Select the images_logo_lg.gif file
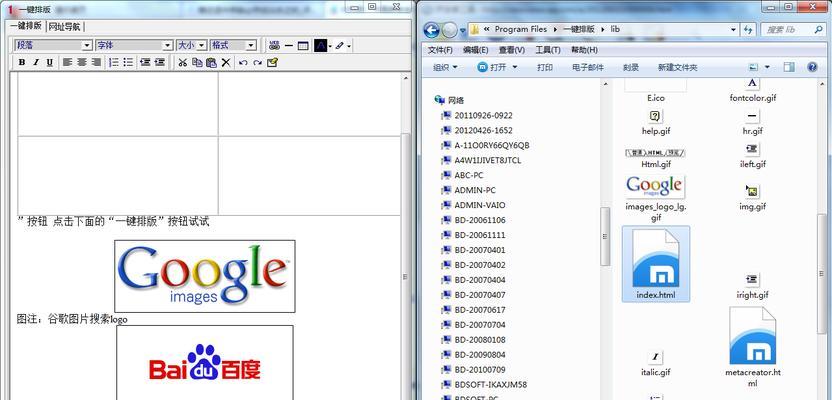 pyautogui.click(x=656, y=198)
